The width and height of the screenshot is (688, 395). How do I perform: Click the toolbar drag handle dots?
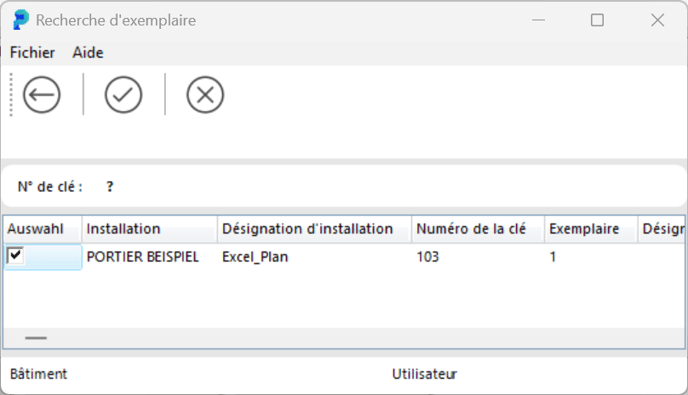11,95
